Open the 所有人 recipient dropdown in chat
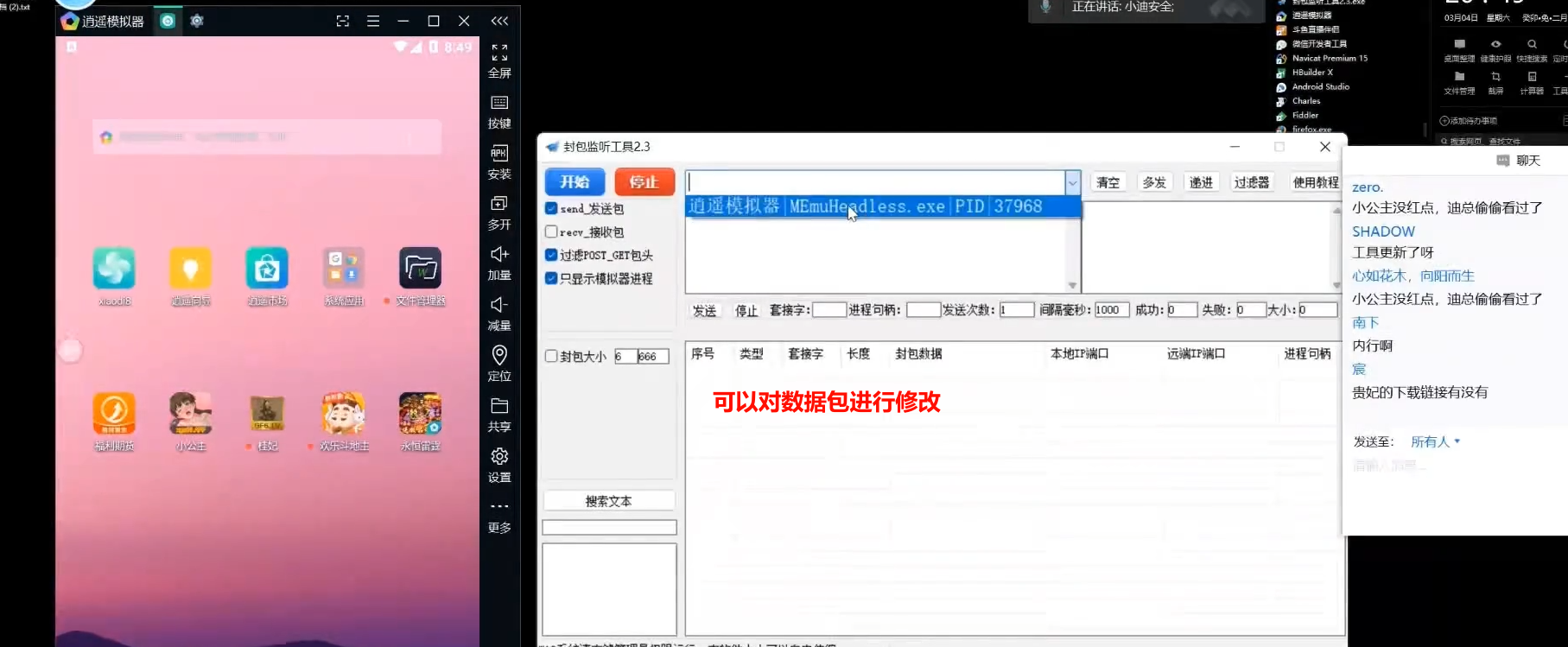Viewport: 1568px width, 647px height. [1435, 441]
